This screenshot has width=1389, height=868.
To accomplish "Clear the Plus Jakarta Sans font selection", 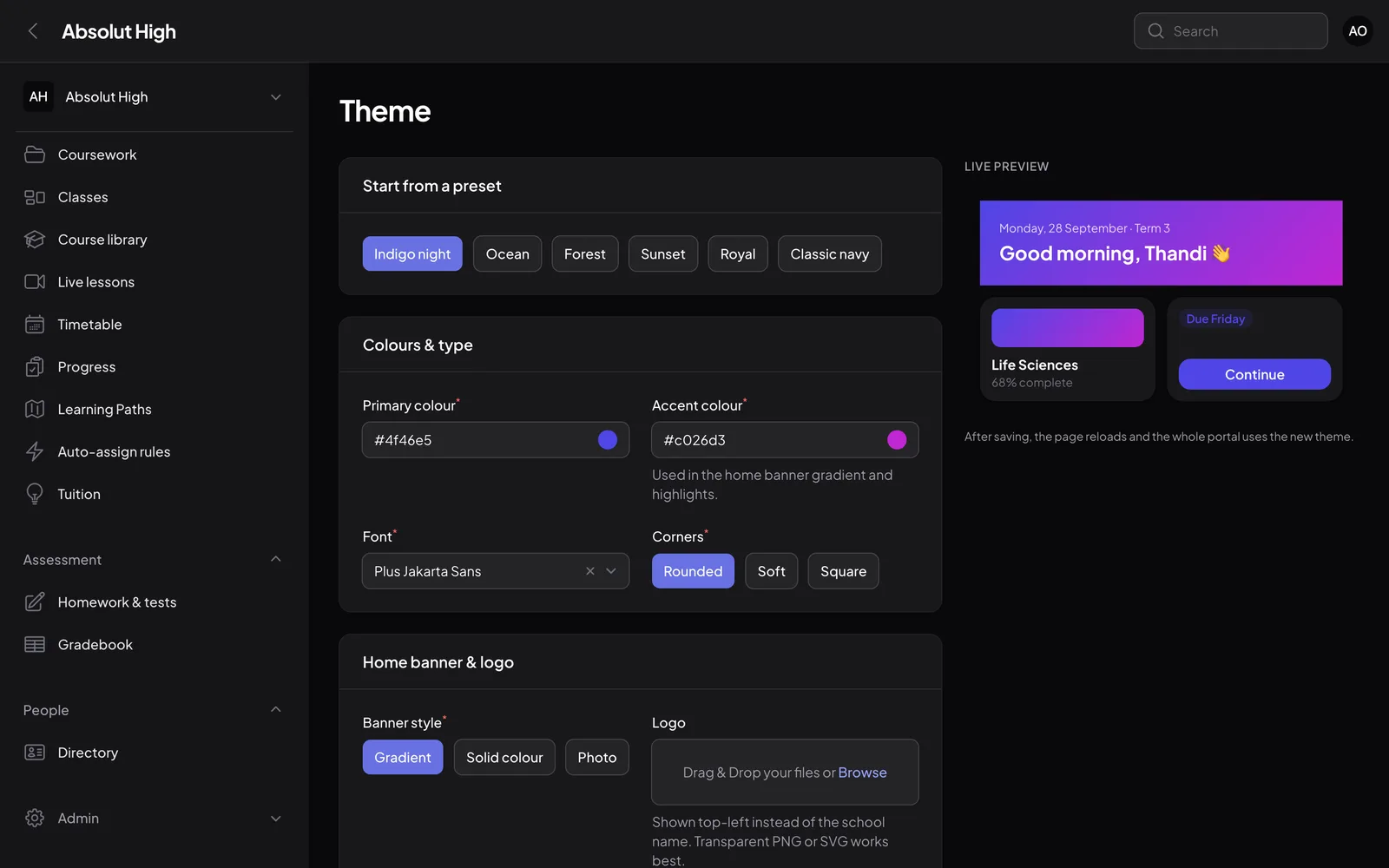I will pyautogui.click(x=590, y=571).
